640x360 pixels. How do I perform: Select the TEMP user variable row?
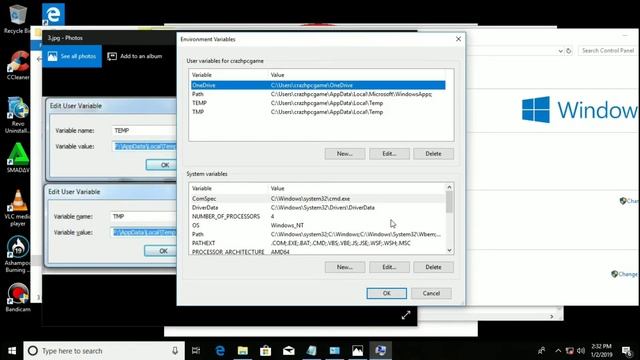[318, 103]
